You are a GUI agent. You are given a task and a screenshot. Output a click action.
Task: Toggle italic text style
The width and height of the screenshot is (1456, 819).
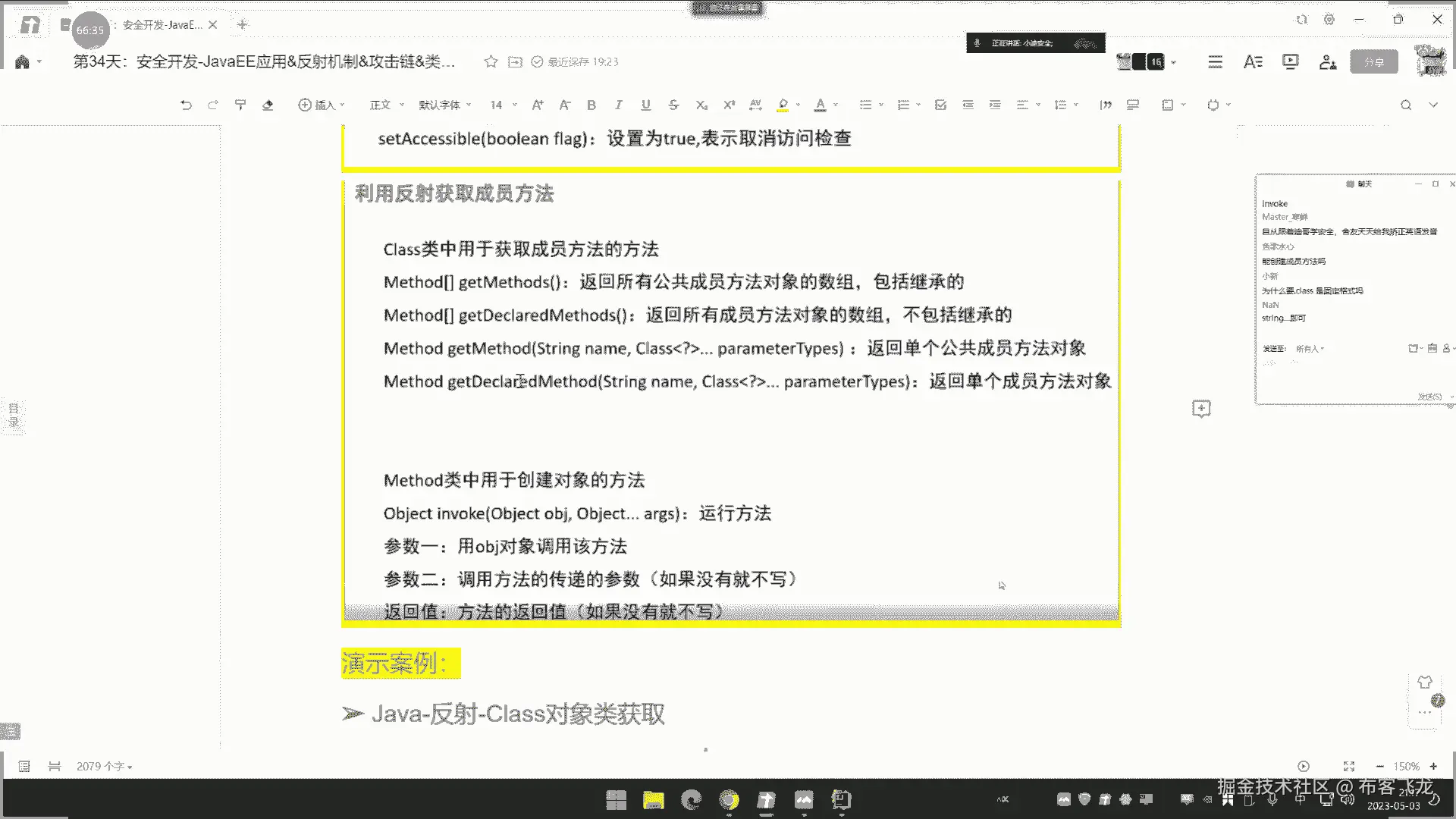[x=618, y=105]
